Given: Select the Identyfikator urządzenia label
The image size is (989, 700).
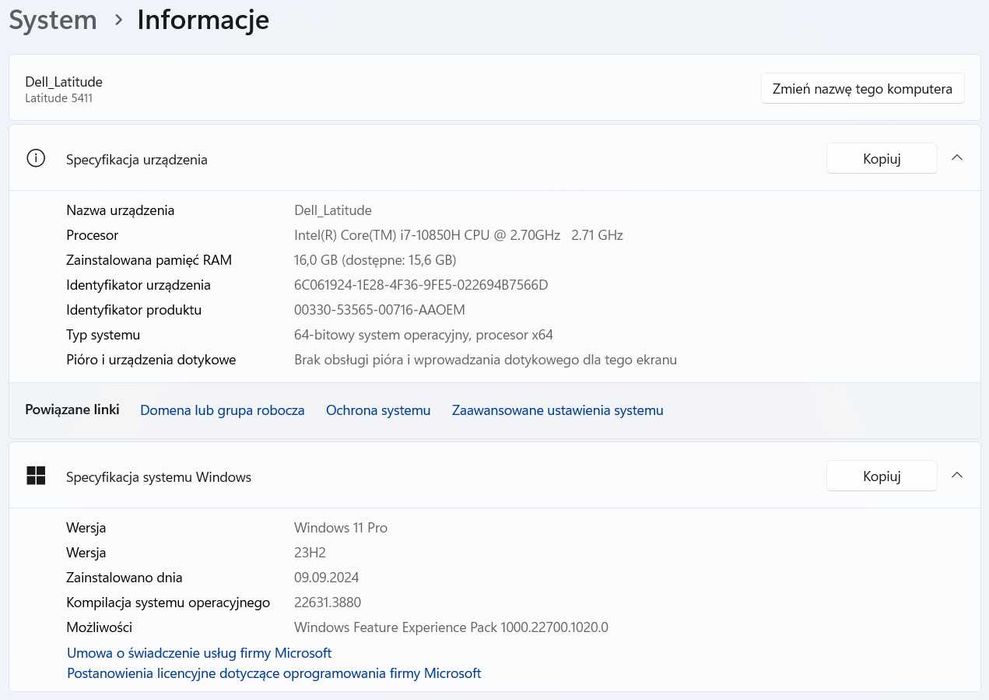Looking at the screenshot, I should pyautogui.click(x=138, y=285).
